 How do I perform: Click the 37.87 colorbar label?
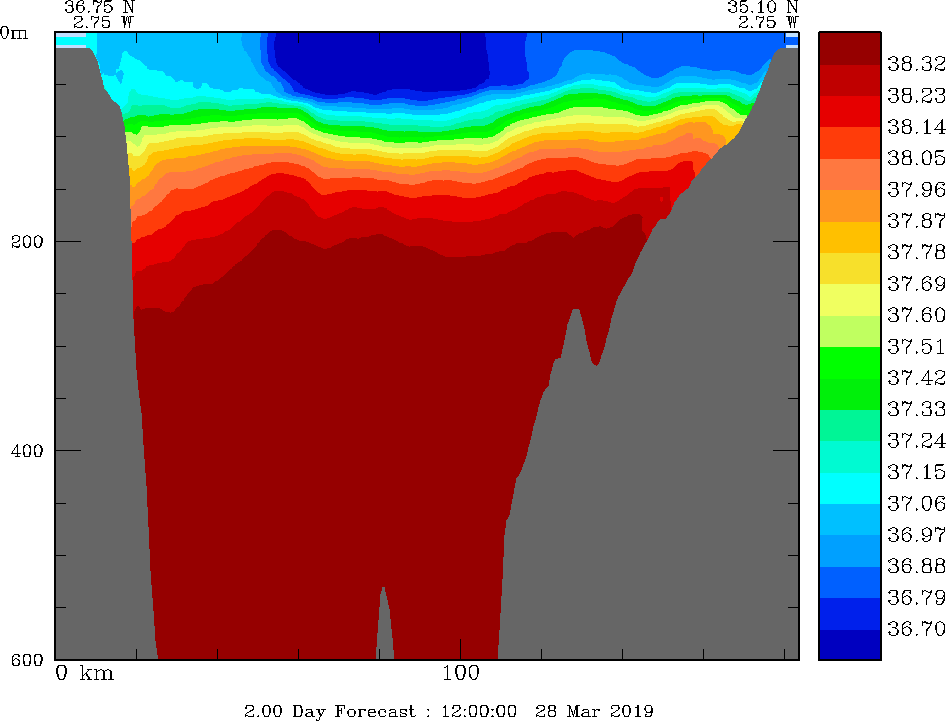[x=915, y=221]
